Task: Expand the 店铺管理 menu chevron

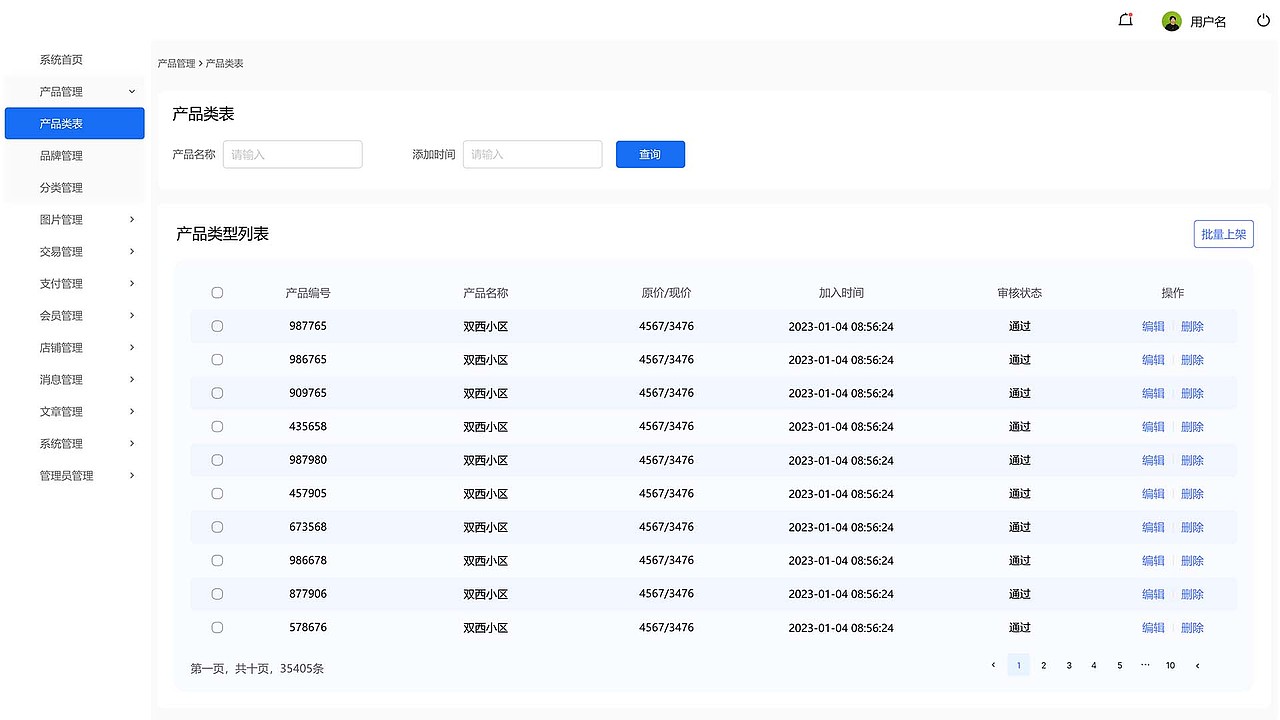Action: click(x=132, y=348)
